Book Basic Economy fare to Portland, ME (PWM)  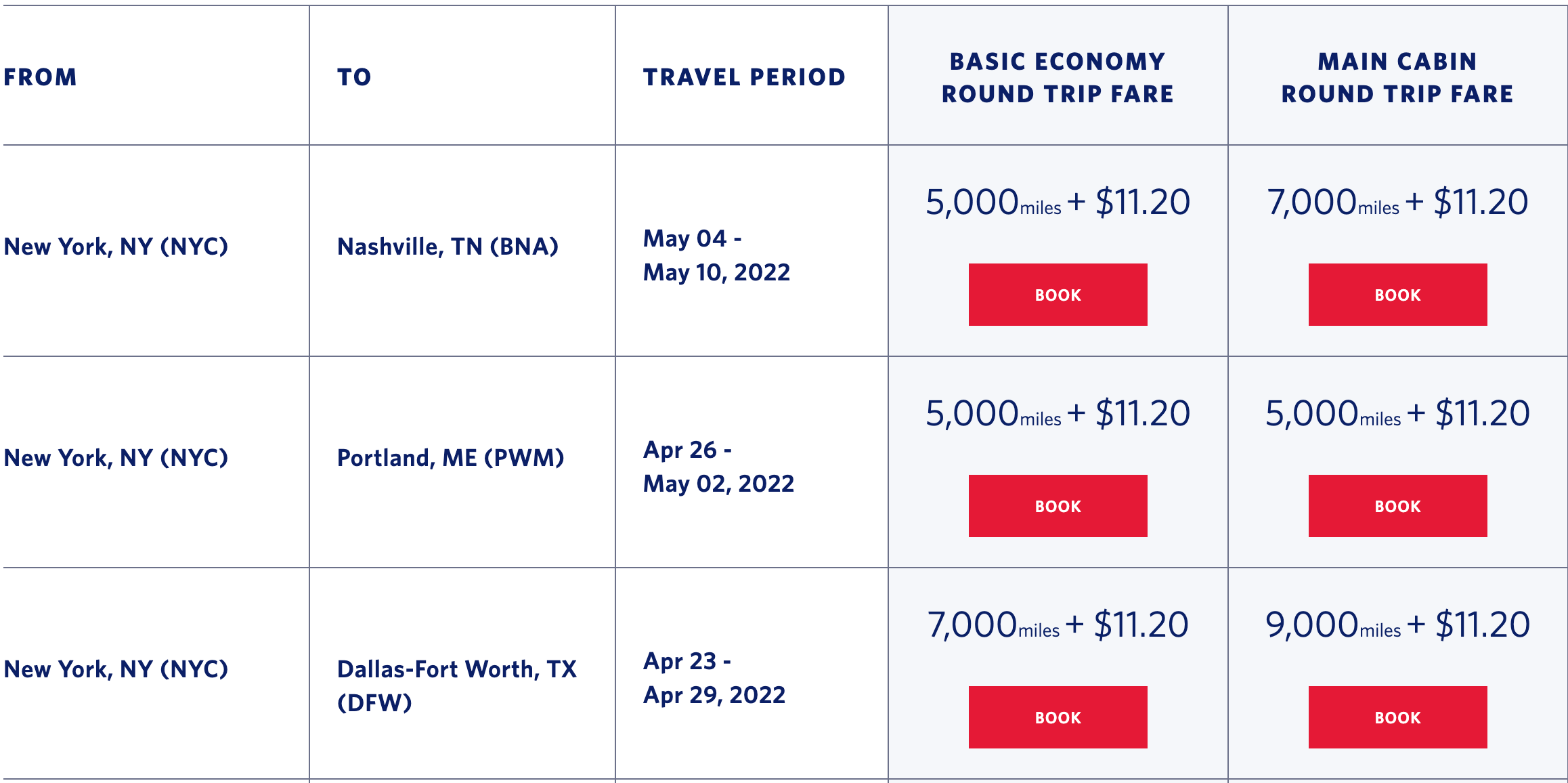tap(1058, 505)
